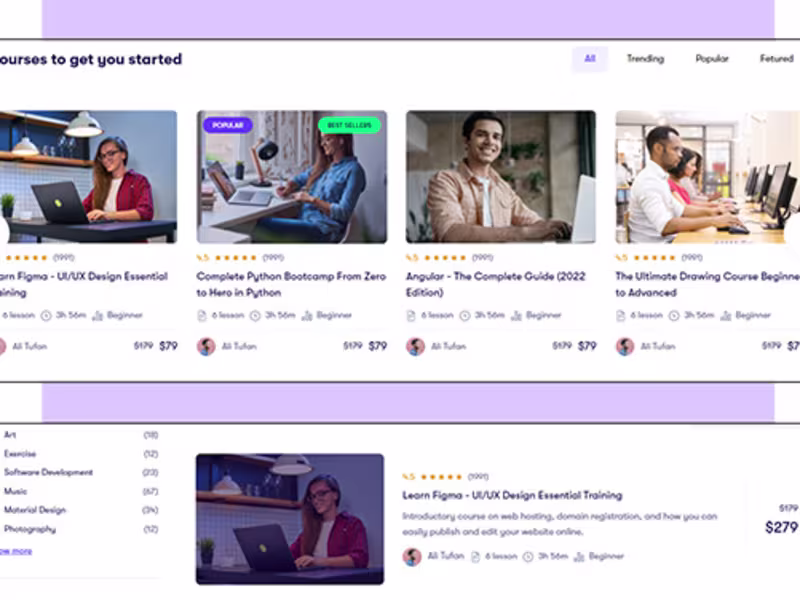Image resolution: width=800 pixels, height=600 pixels.
Task: Click star rating on Angular card
Action: [x=445, y=258]
